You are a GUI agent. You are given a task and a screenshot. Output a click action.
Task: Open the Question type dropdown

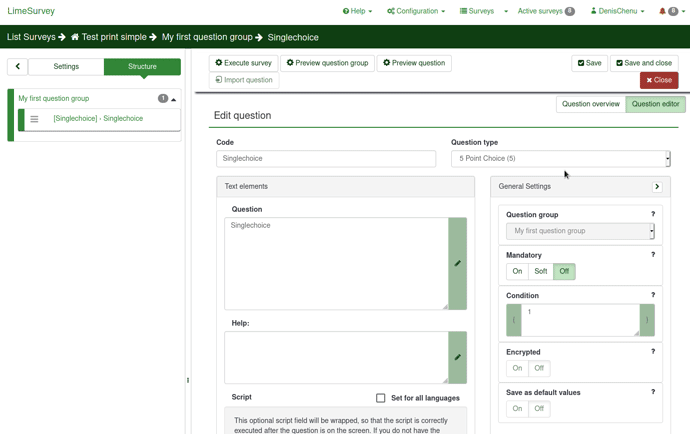point(560,159)
